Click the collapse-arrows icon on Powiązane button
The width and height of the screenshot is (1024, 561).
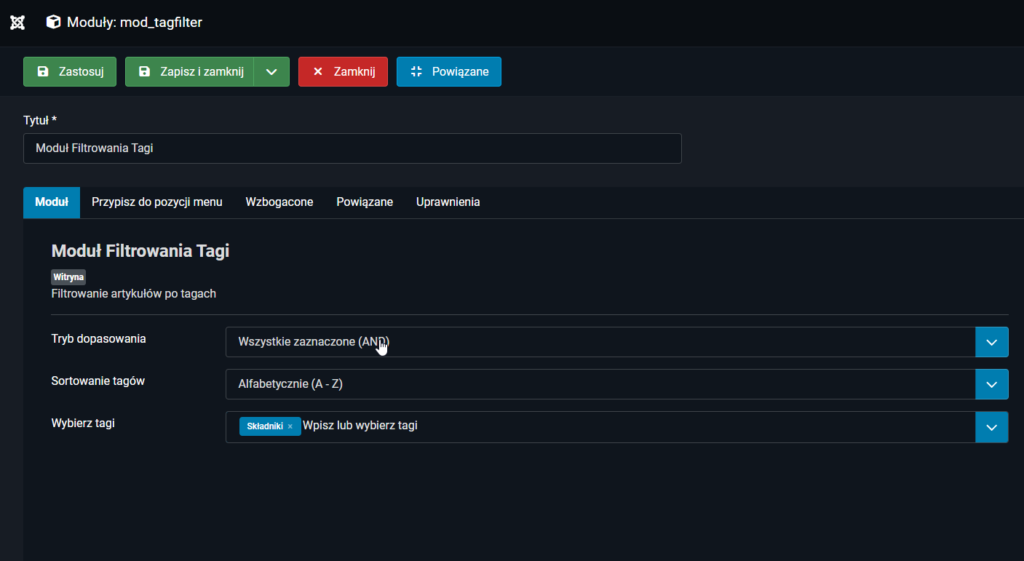[x=416, y=72]
